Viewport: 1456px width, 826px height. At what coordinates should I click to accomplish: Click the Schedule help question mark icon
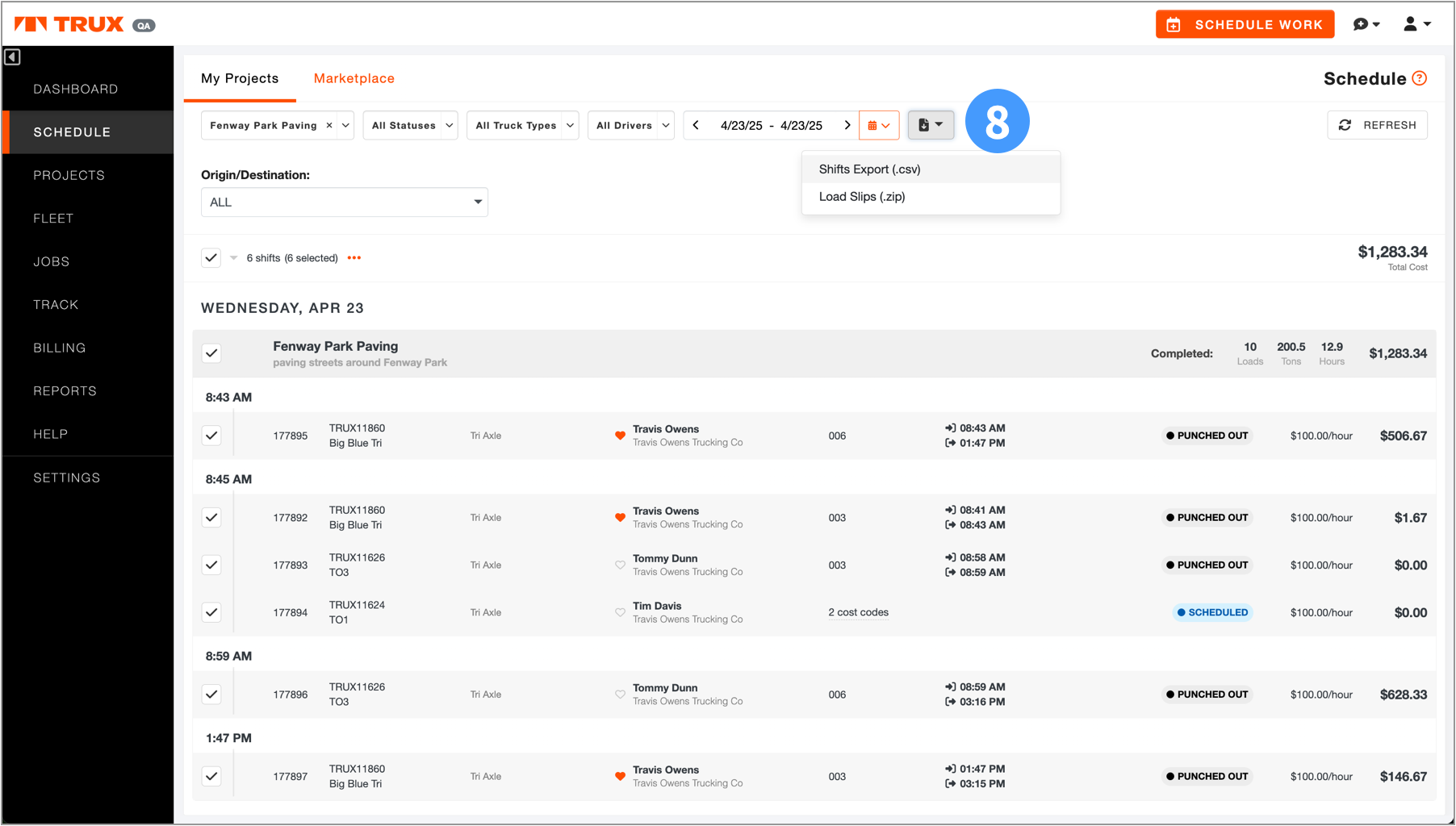(x=1420, y=78)
